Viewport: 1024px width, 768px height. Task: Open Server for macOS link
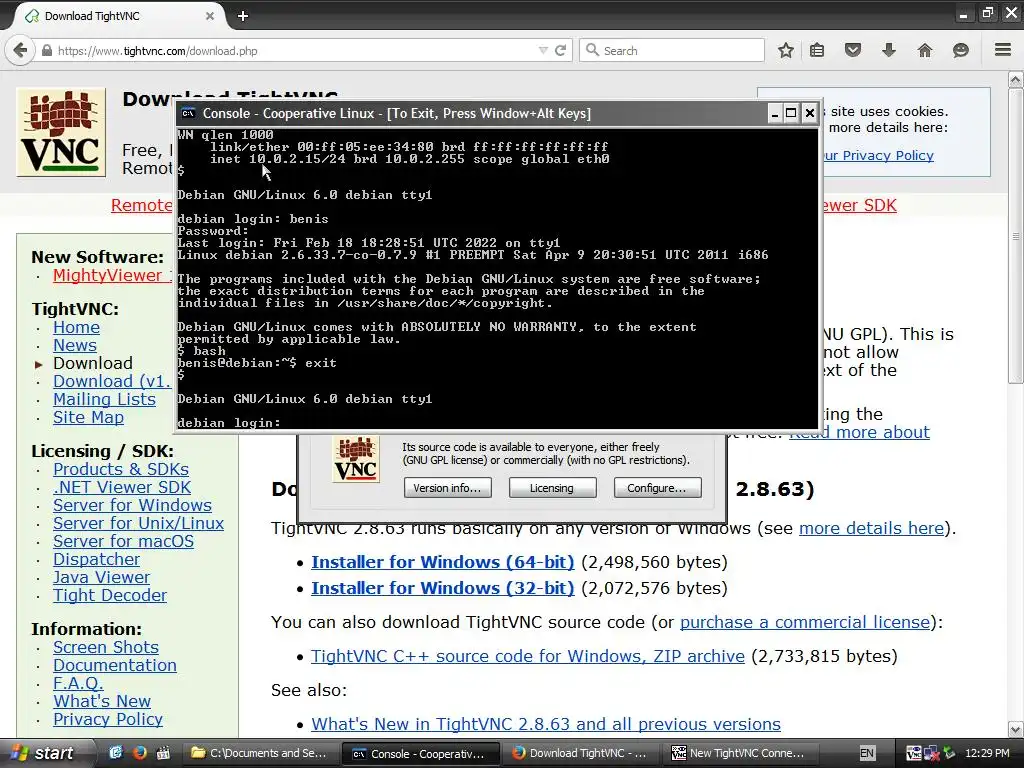point(123,541)
